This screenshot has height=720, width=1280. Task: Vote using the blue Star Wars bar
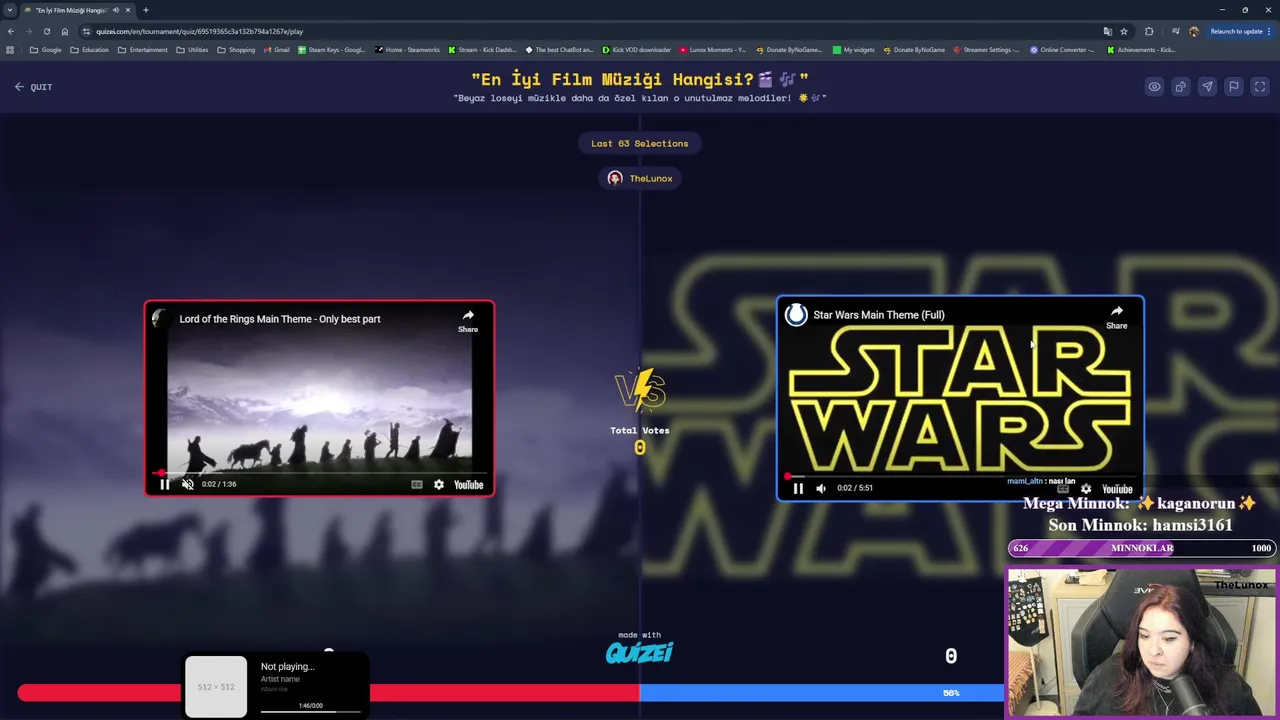coord(822,693)
